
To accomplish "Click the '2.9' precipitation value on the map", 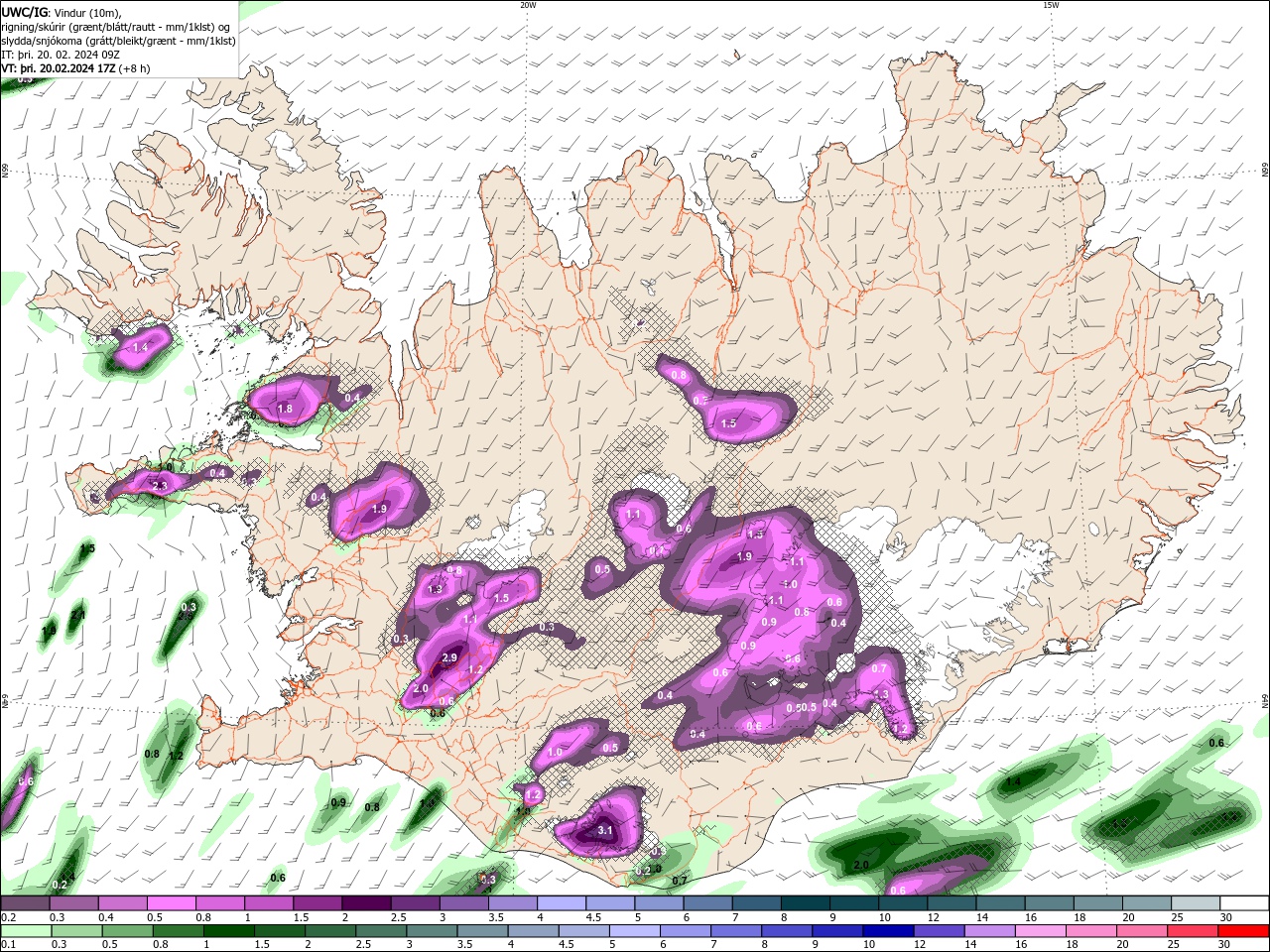I will 448,657.
